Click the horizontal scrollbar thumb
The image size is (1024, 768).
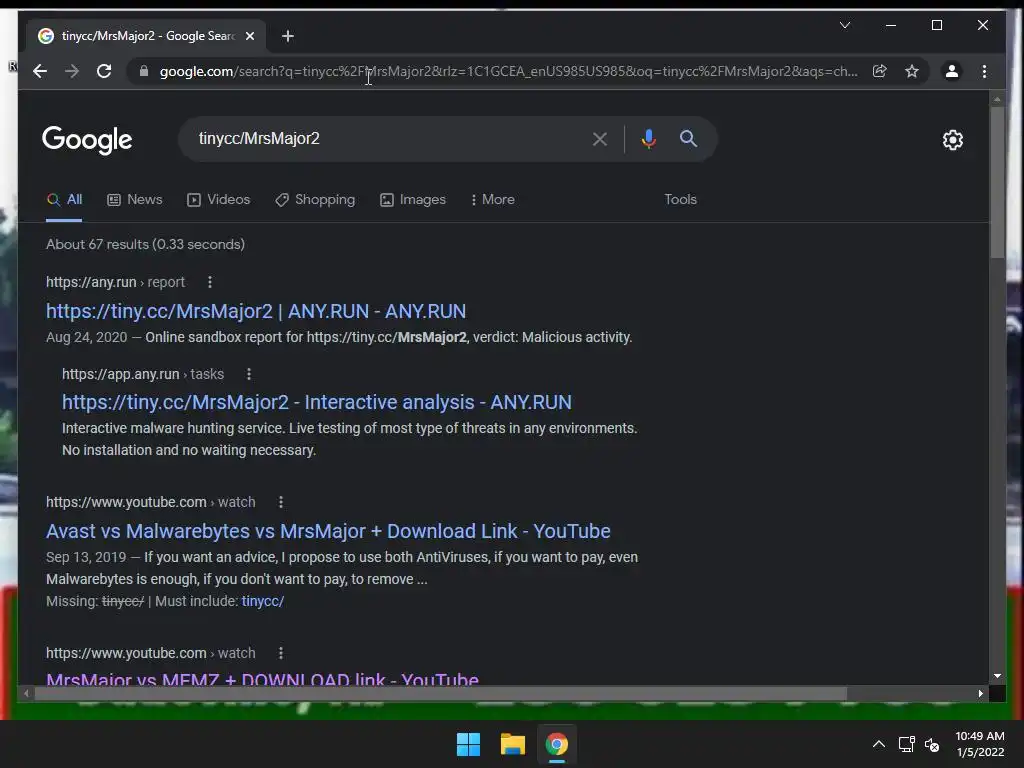pyautogui.click(x=440, y=694)
